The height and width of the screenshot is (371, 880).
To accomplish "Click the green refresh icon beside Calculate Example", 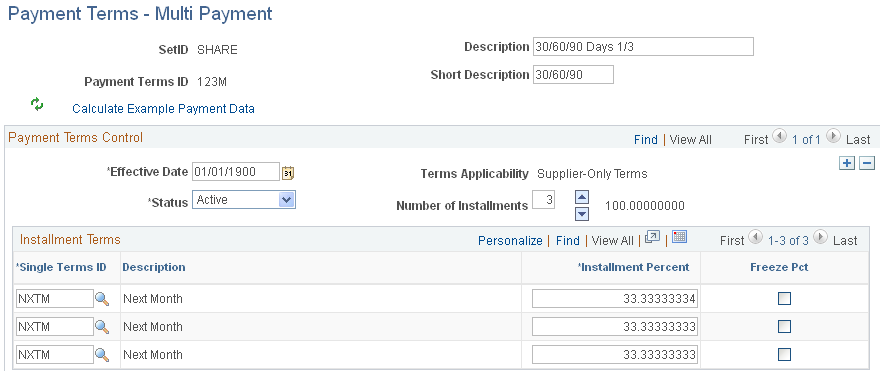I will pyautogui.click(x=37, y=104).
